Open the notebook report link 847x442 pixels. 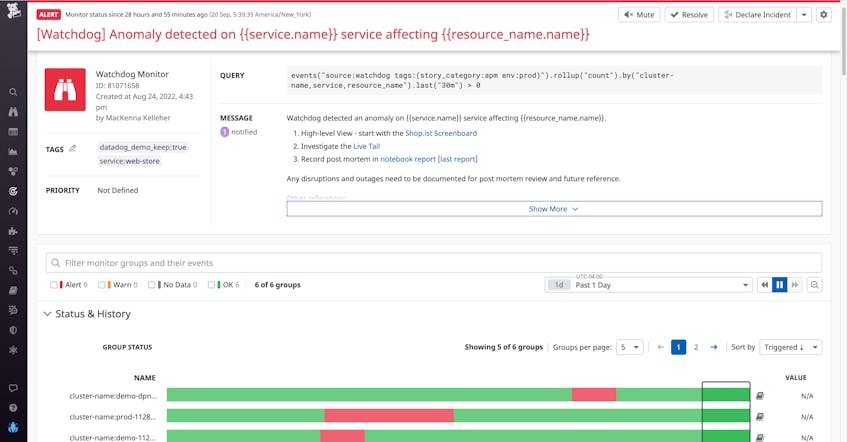pyautogui.click(x=408, y=159)
